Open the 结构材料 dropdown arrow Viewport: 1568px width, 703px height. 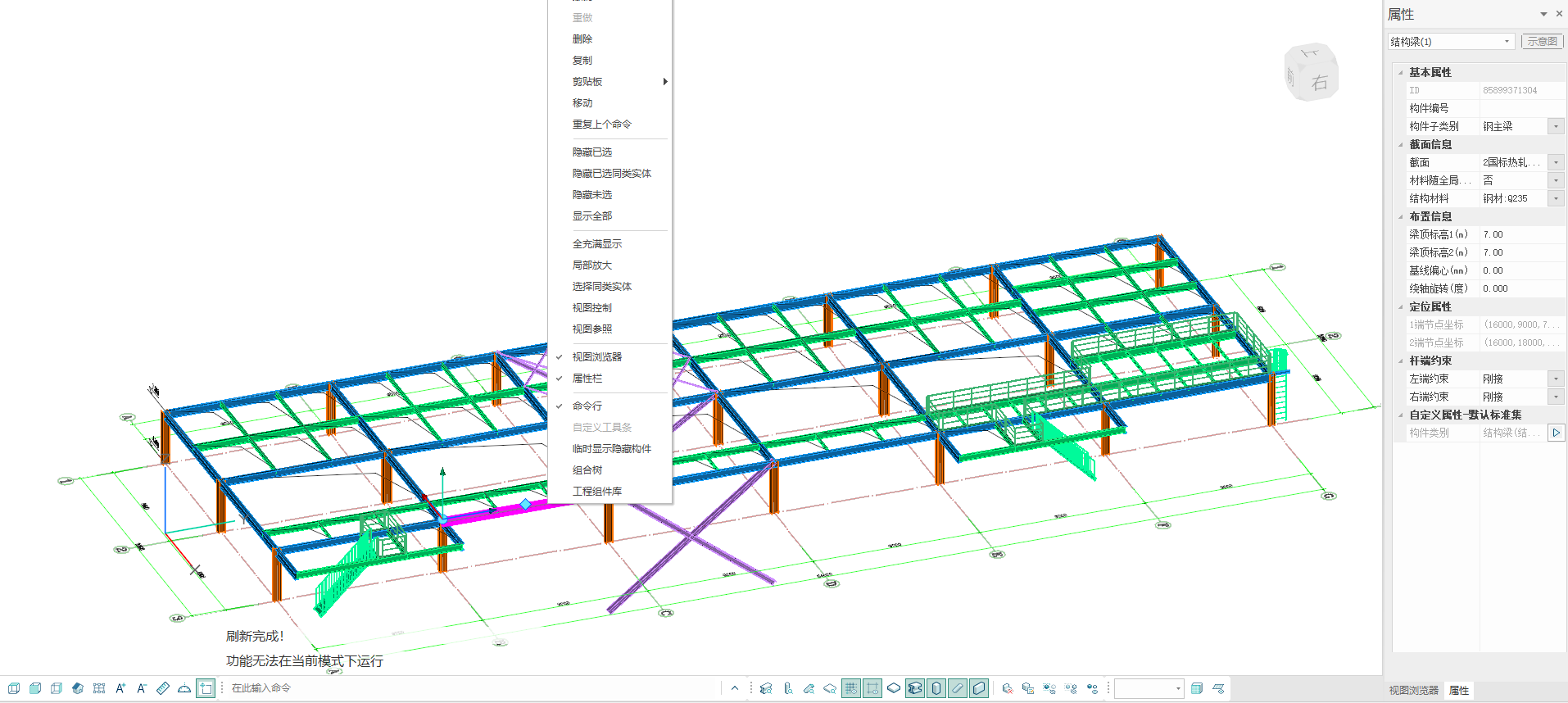point(1556,198)
